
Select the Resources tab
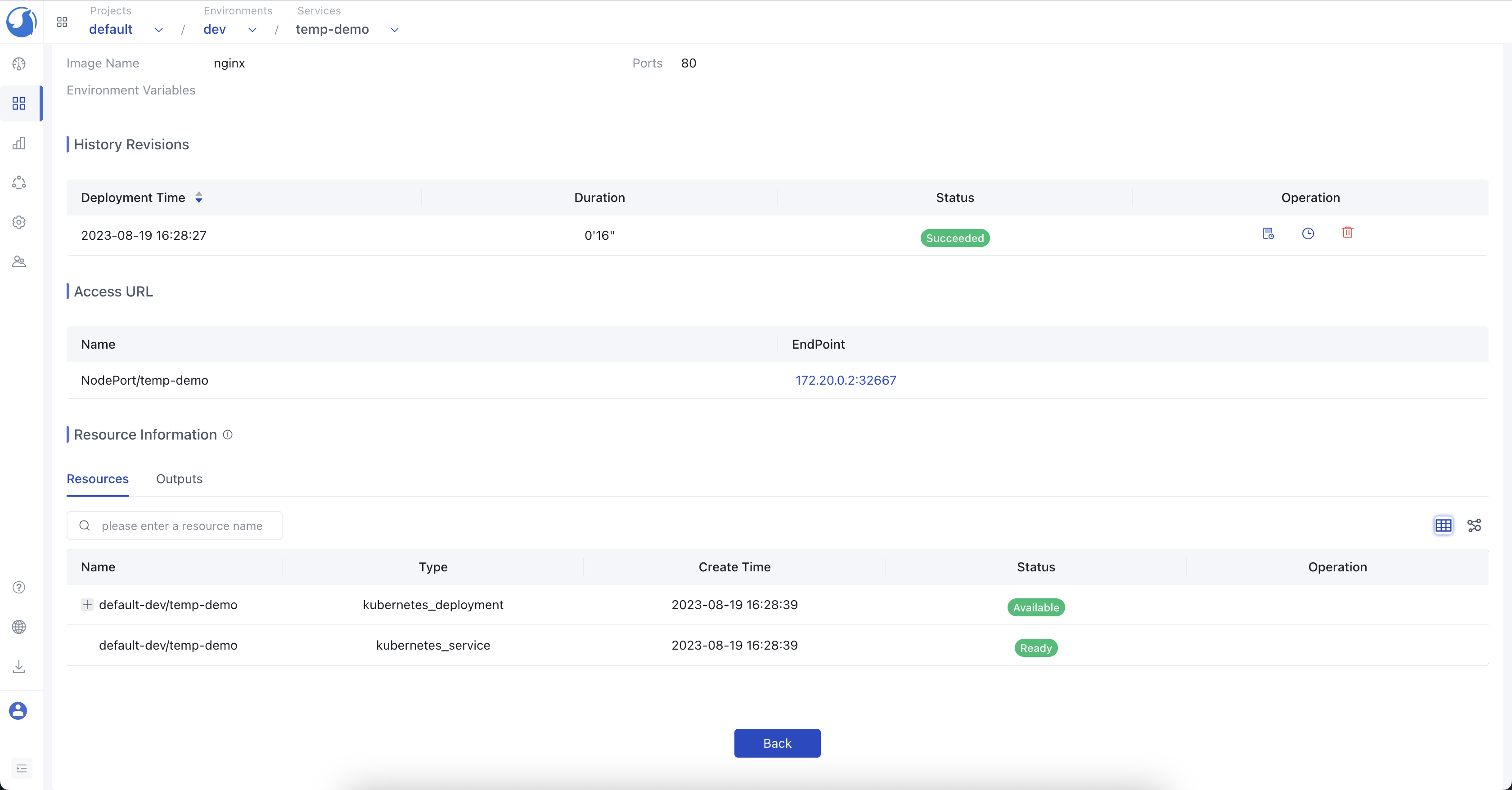point(98,479)
